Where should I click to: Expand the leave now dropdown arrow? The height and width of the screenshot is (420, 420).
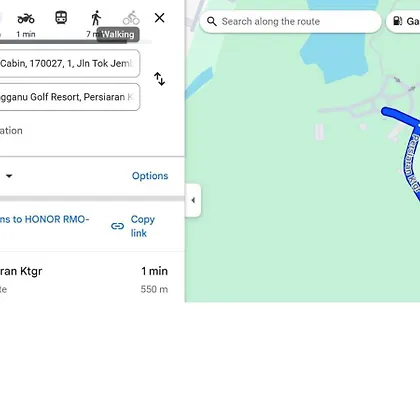pyautogui.click(x=9, y=176)
